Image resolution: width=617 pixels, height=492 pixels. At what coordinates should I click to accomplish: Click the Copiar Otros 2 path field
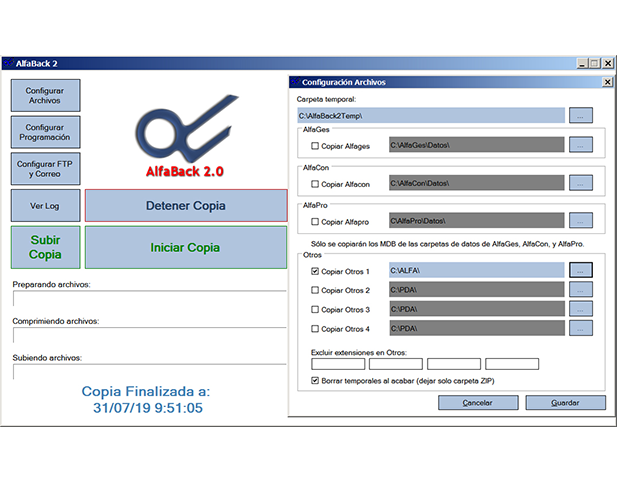click(x=477, y=290)
